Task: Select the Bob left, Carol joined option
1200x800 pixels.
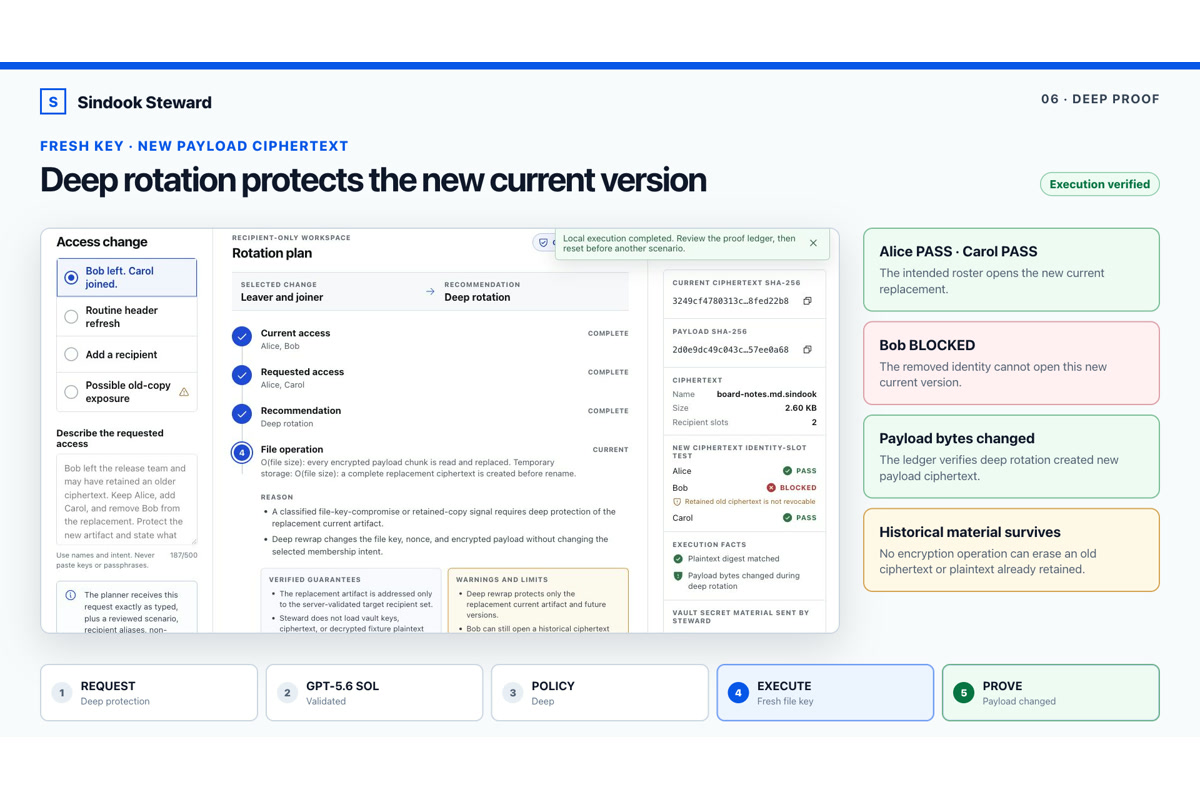Action: [127, 277]
